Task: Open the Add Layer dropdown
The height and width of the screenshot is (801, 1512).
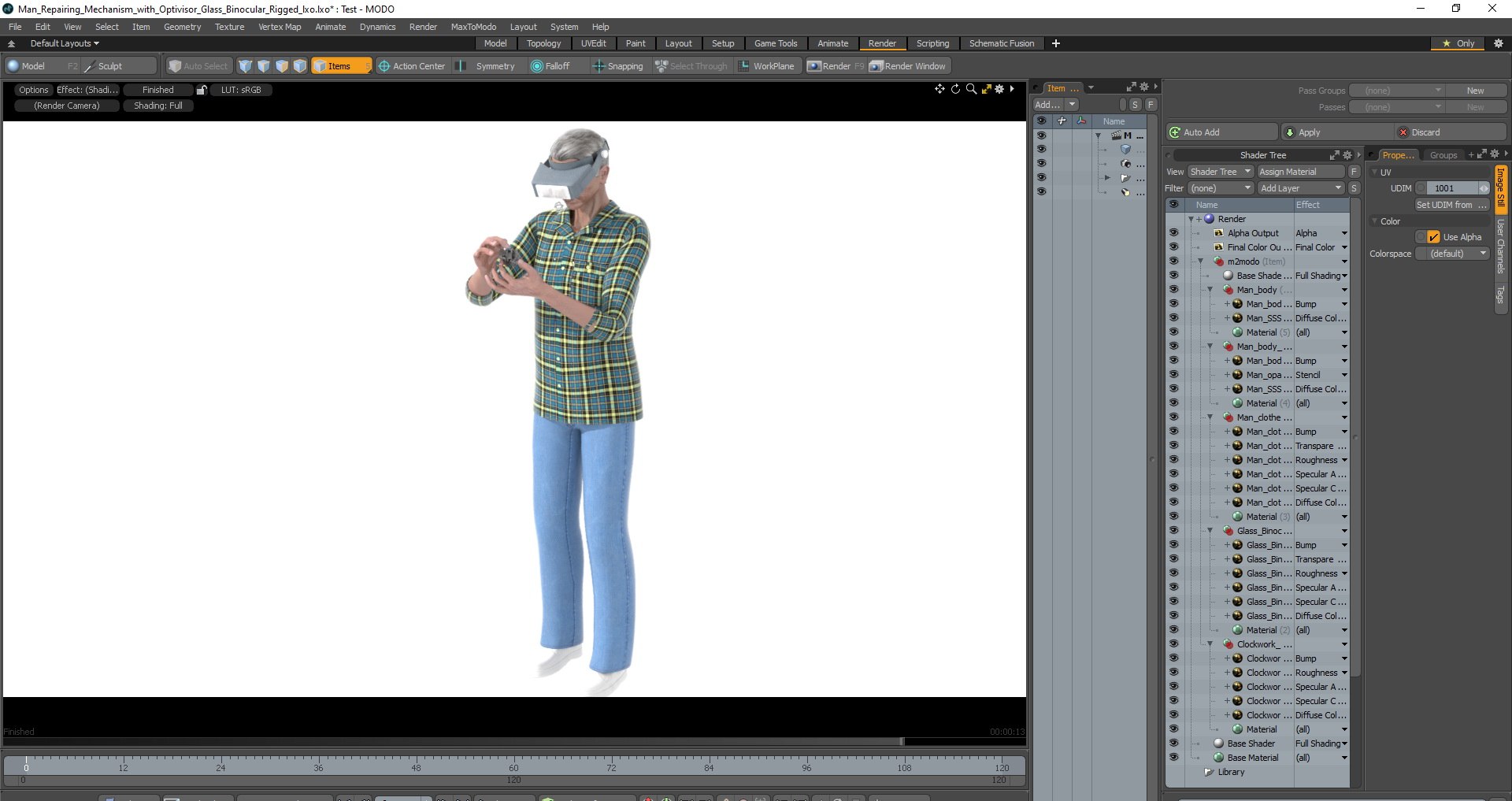Action: tap(1300, 188)
